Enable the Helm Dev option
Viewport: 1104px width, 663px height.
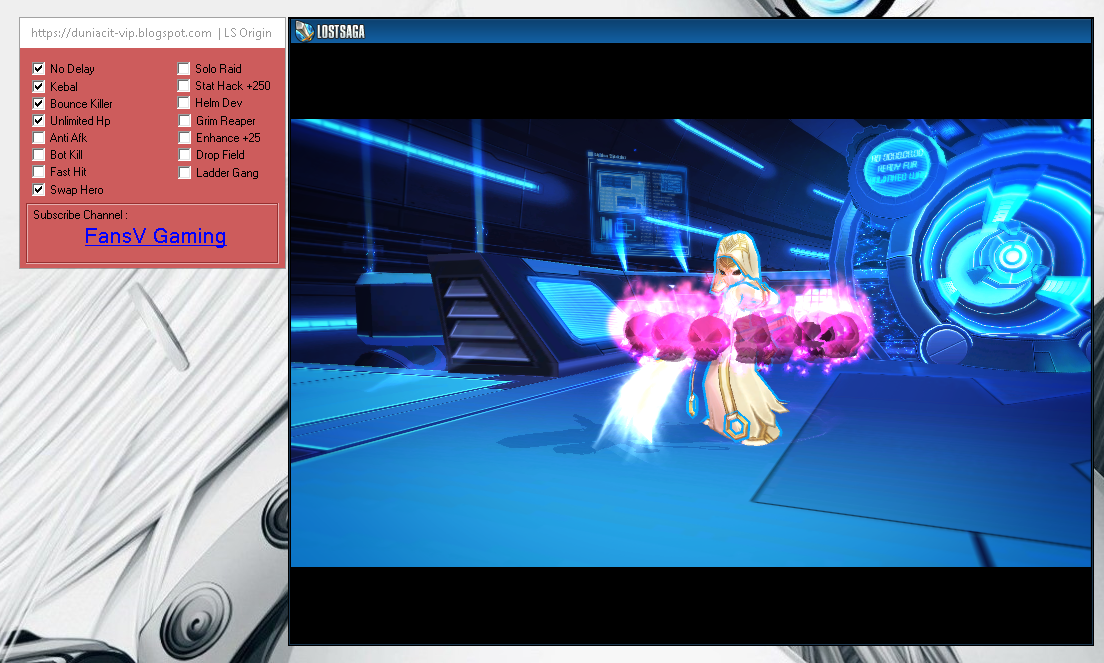point(184,103)
